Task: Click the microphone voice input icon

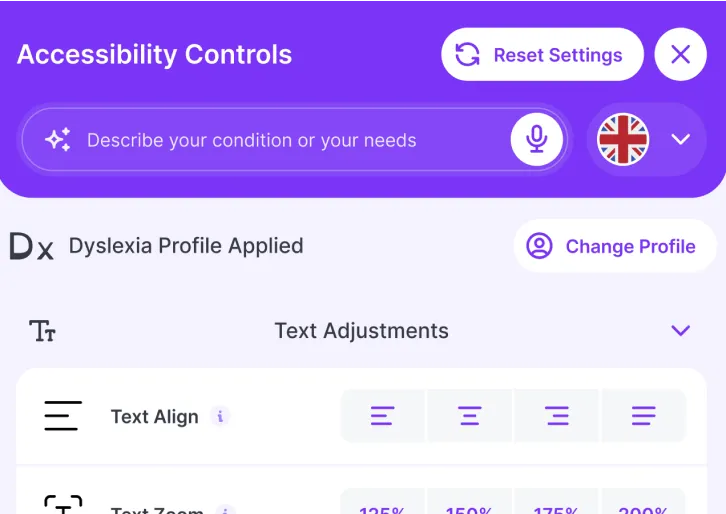Action: (537, 140)
